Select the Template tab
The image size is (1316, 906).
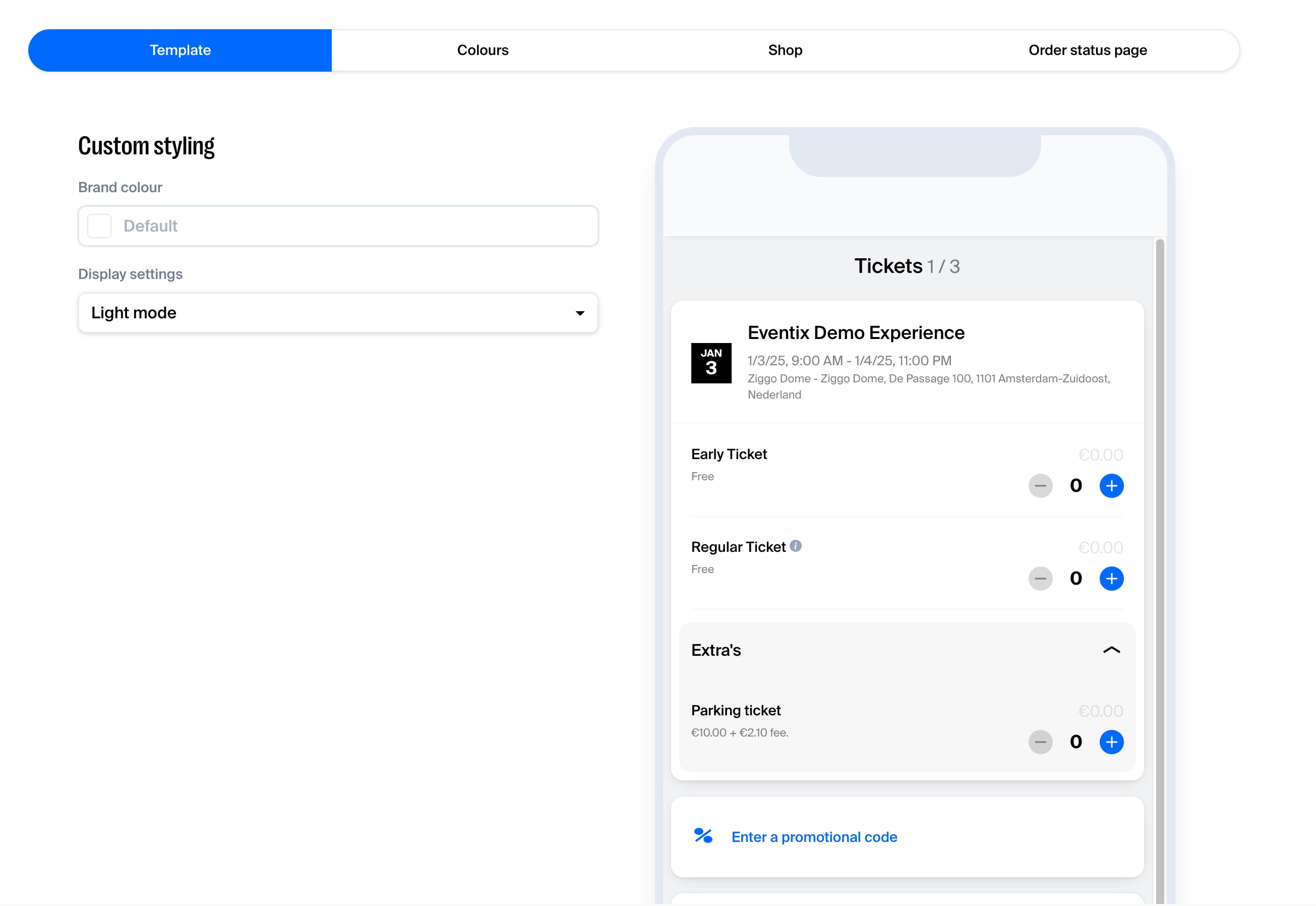tap(180, 50)
